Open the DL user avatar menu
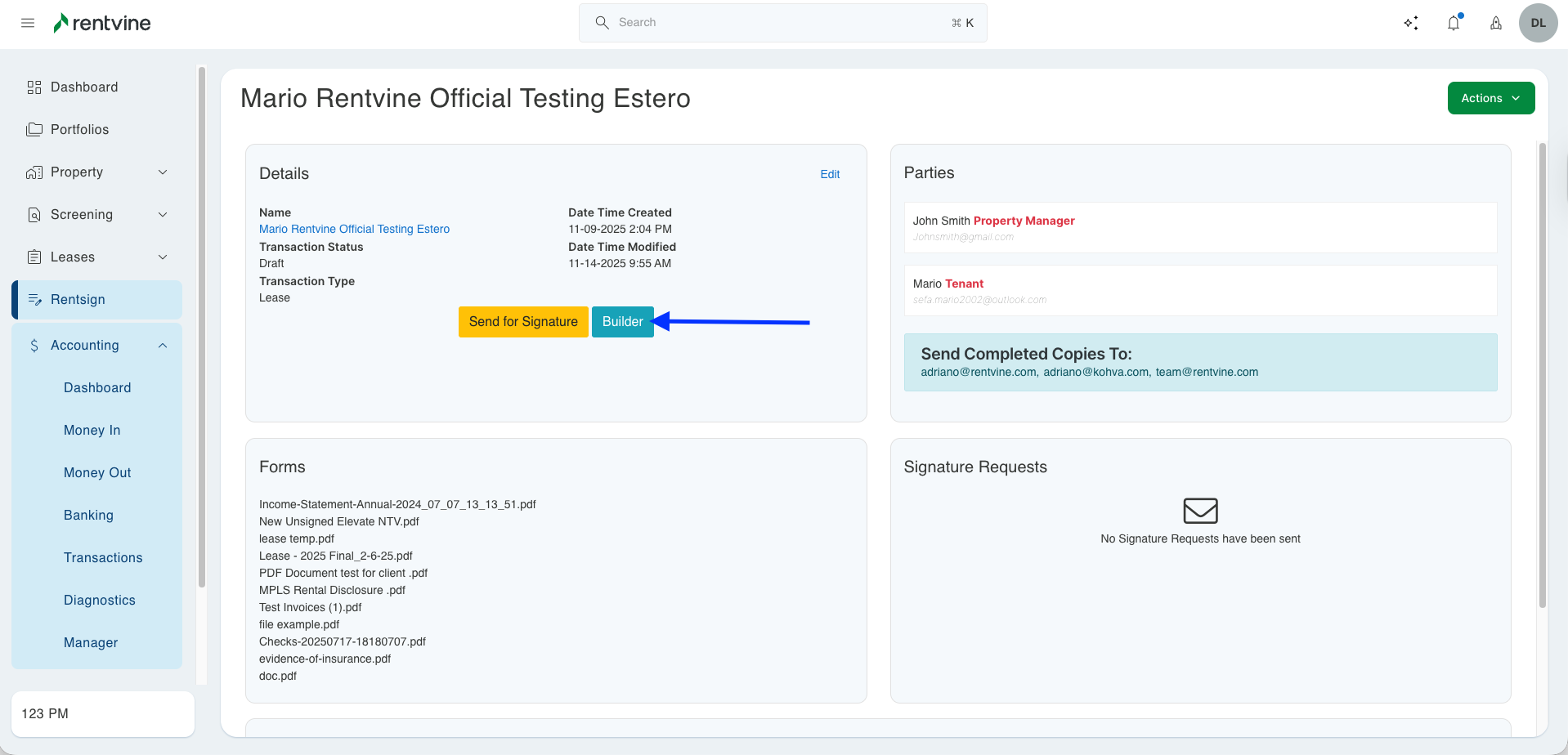Image resolution: width=1568 pixels, height=755 pixels. pos(1538,23)
